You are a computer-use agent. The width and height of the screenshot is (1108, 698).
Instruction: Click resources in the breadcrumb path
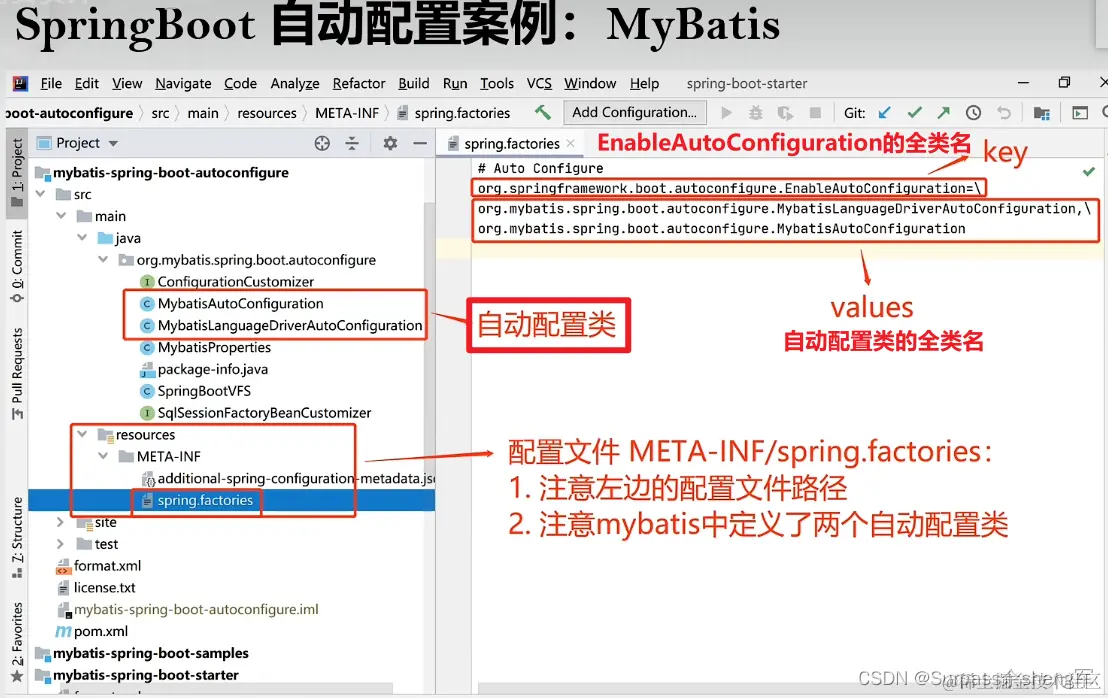click(266, 113)
